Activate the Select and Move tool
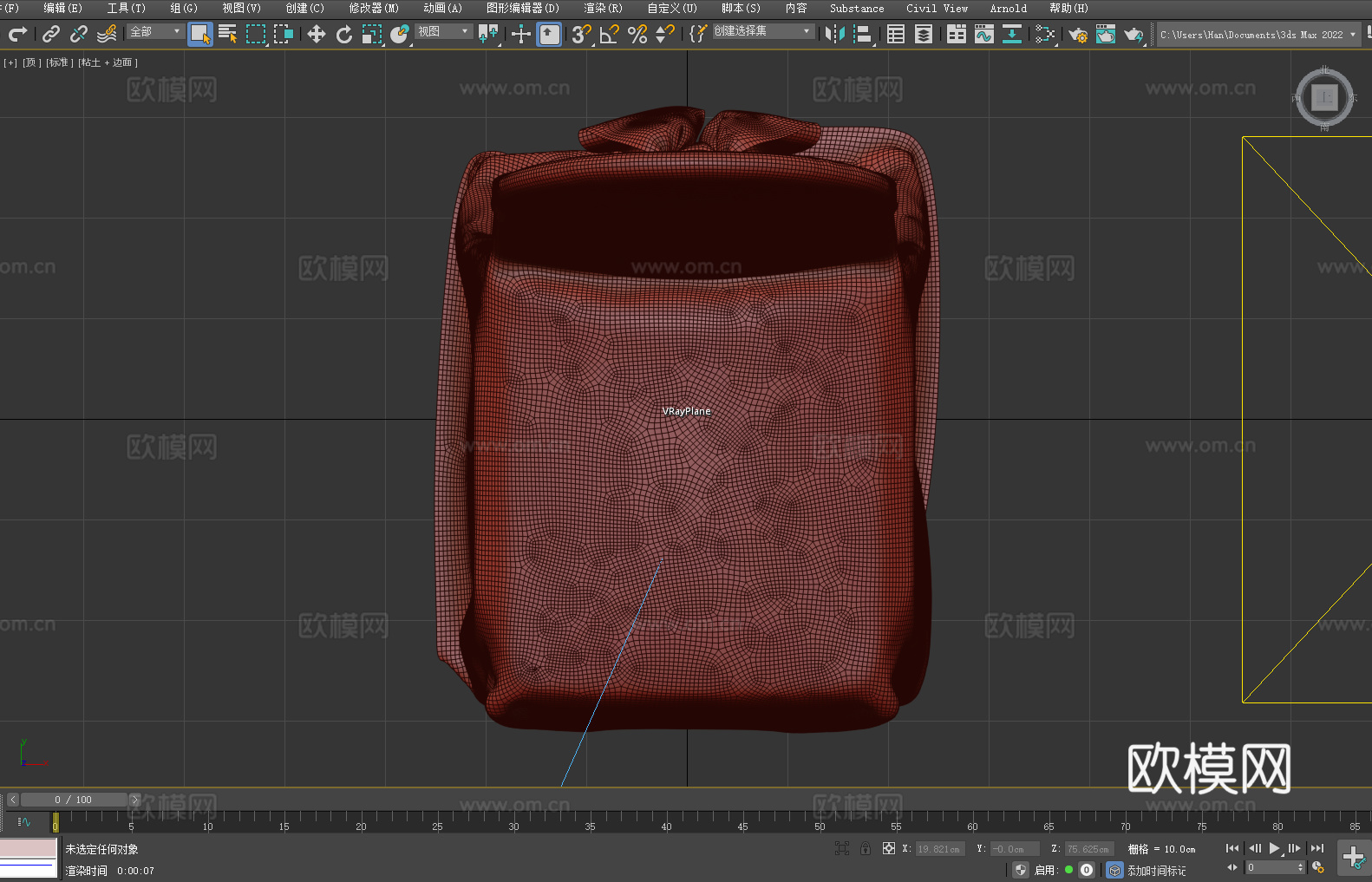Image resolution: width=1372 pixels, height=882 pixels. click(x=316, y=34)
